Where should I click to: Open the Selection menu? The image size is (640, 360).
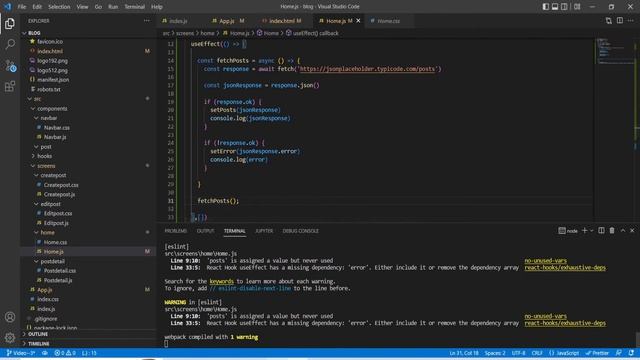click(x=59, y=7)
